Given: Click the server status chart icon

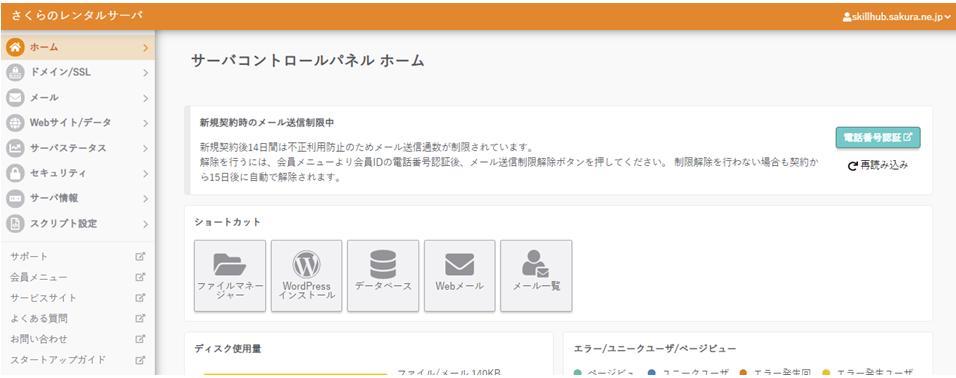Looking at the screenshot, I should pyautogui.click(x=15, y=148).
